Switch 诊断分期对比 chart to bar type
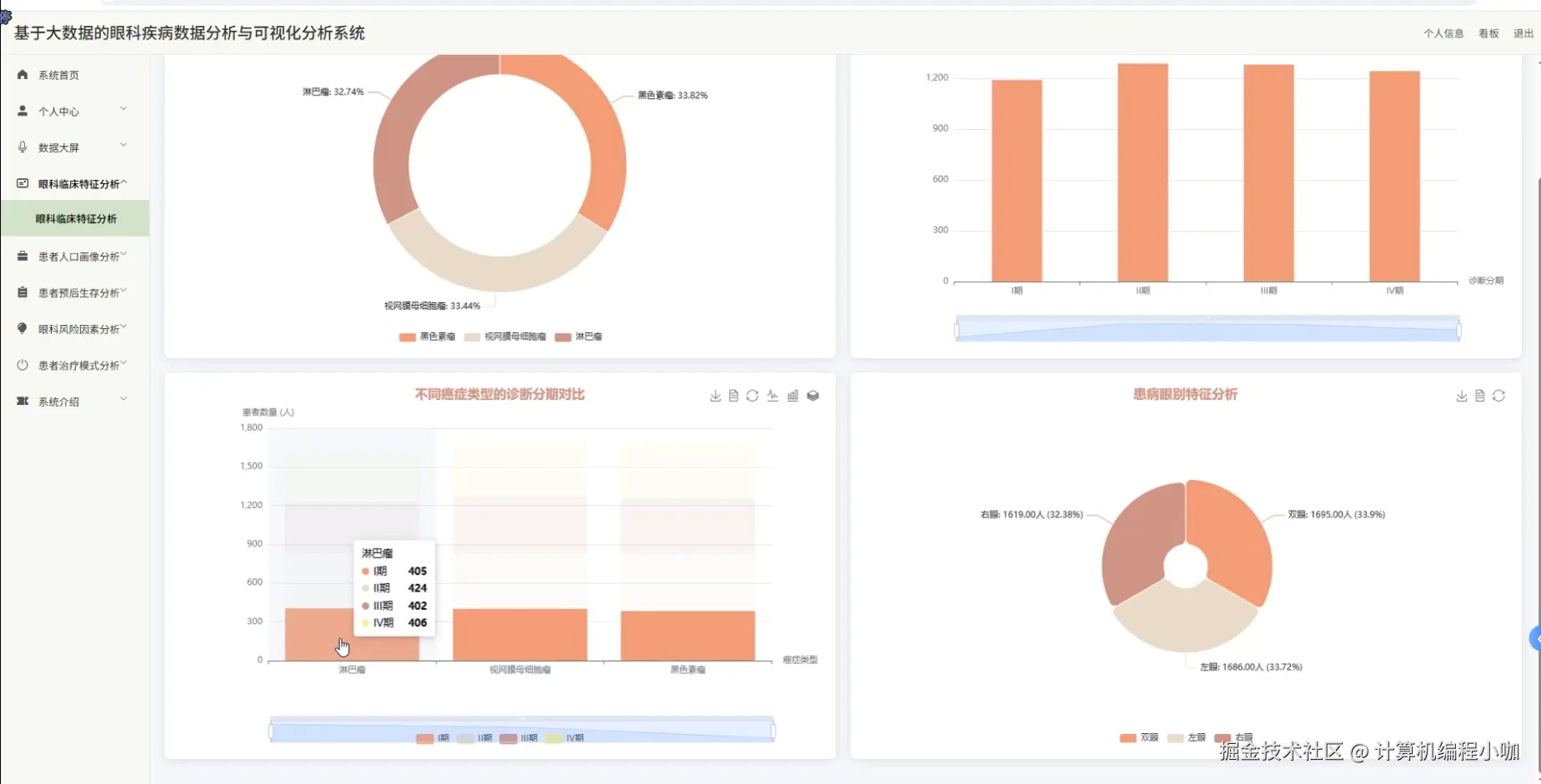The image size is (1541, 784). click(793, 396)
